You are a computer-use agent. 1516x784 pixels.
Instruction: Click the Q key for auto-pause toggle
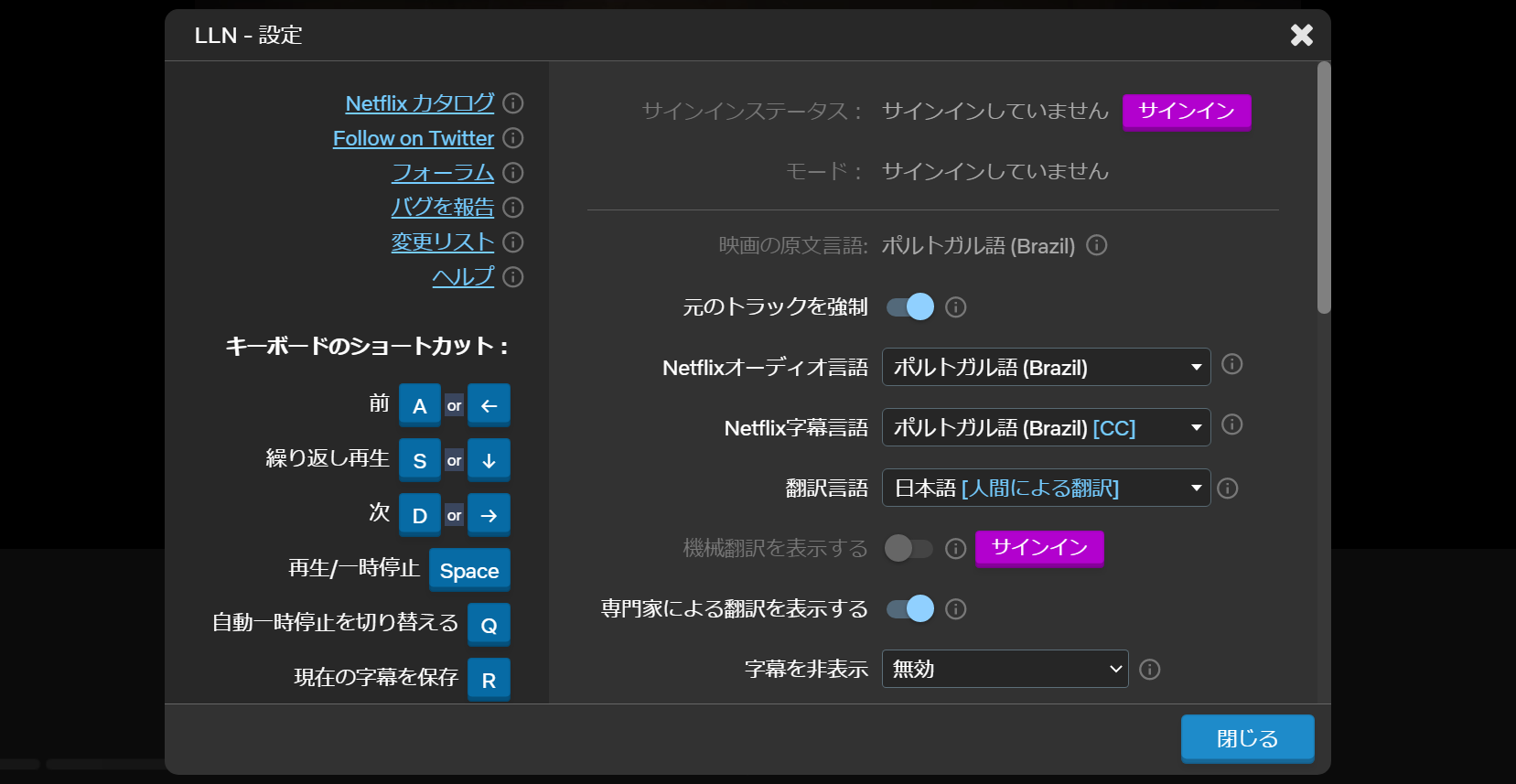click(489, 625)
